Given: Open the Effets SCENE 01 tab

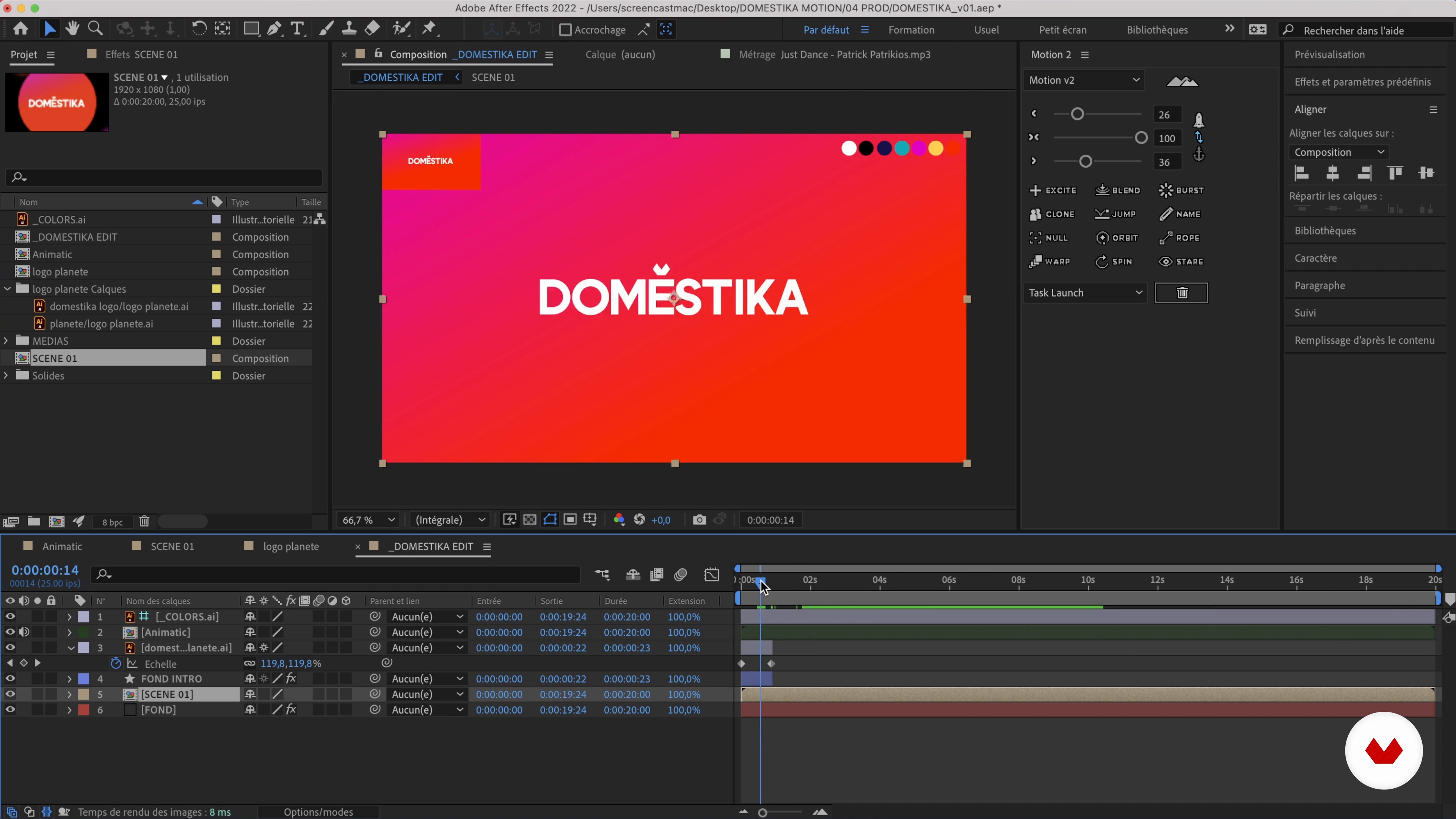Looking at the screenshot, I should 141,55.
